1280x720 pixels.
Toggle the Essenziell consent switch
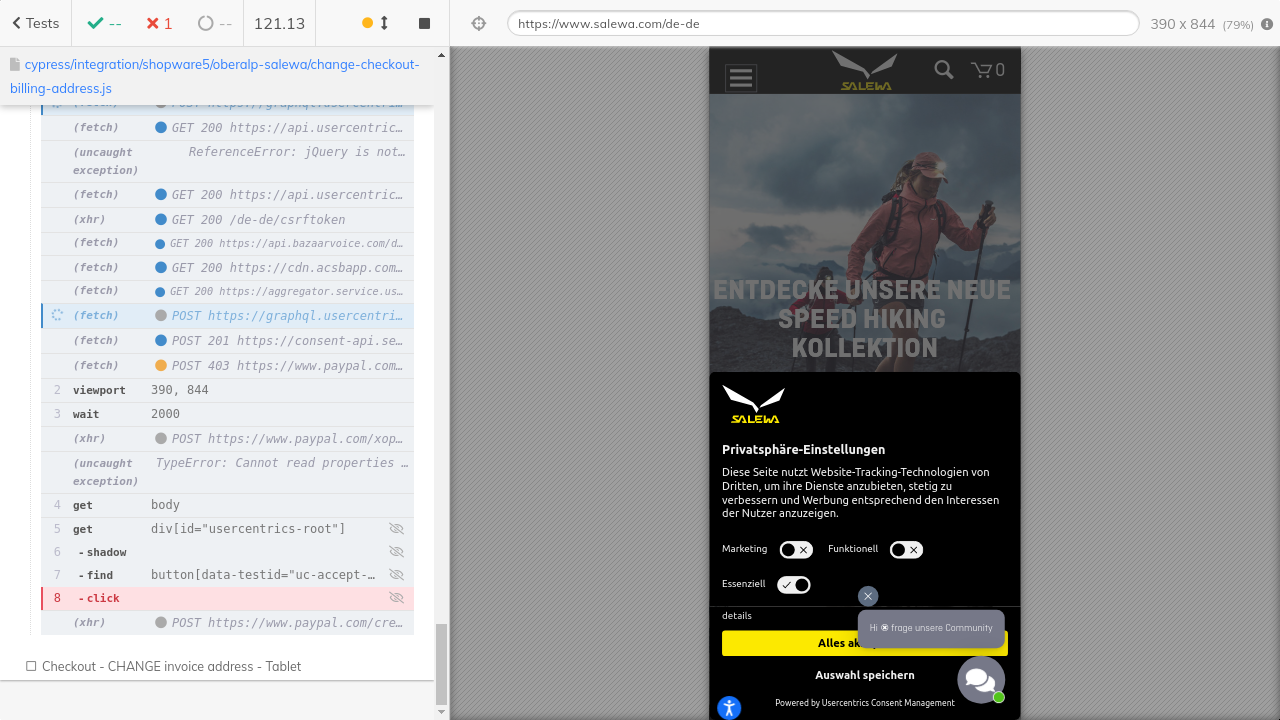(794, 585)
